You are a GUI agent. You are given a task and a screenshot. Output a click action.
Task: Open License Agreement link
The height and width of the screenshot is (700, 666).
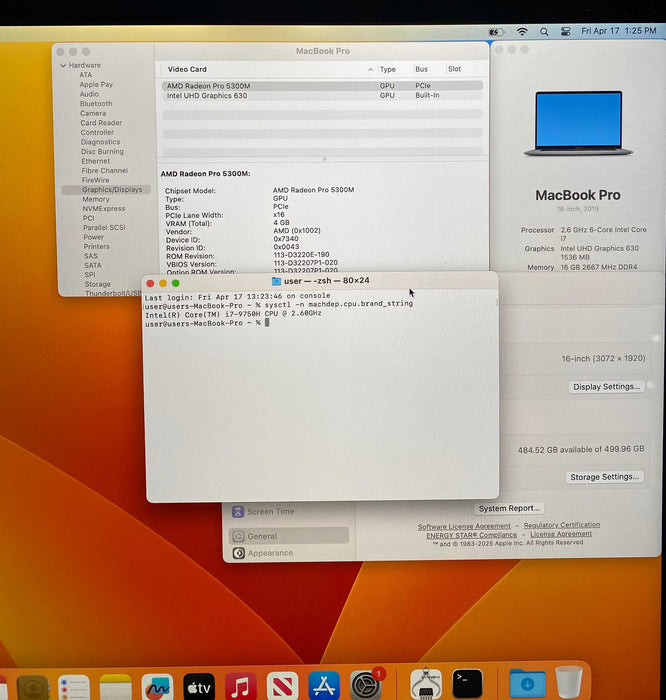tap(561, 534)
